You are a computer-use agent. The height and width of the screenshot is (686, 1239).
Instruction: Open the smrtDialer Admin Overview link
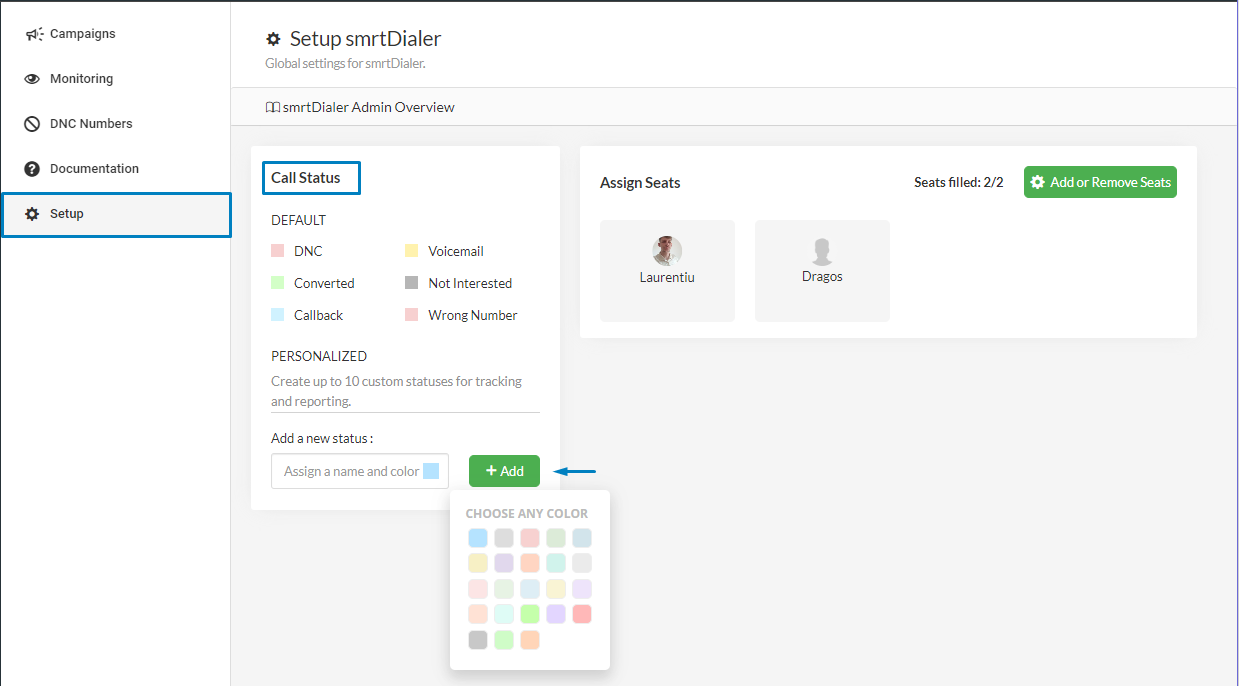[368, 107]
